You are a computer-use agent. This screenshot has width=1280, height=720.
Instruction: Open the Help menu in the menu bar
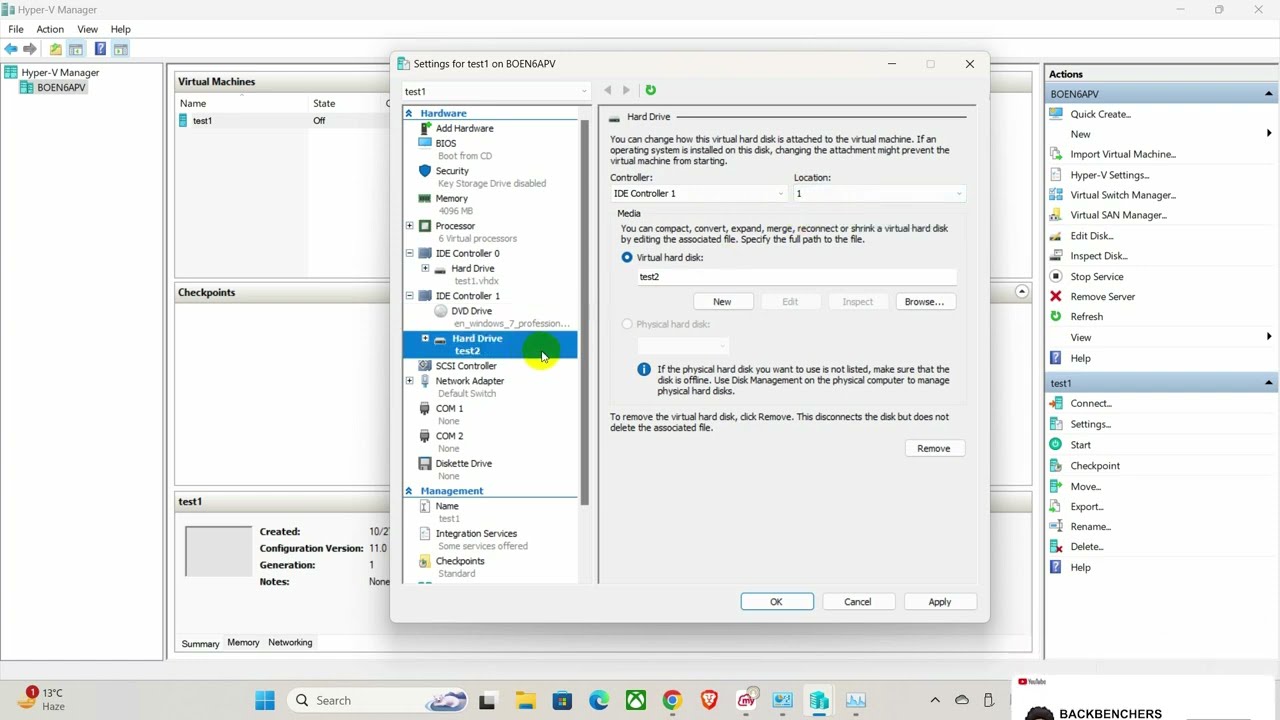pos(120,29)
